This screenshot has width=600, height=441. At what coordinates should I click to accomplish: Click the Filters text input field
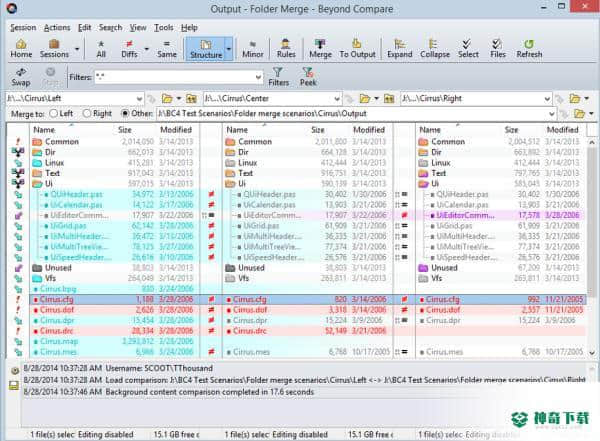[174, 77]
